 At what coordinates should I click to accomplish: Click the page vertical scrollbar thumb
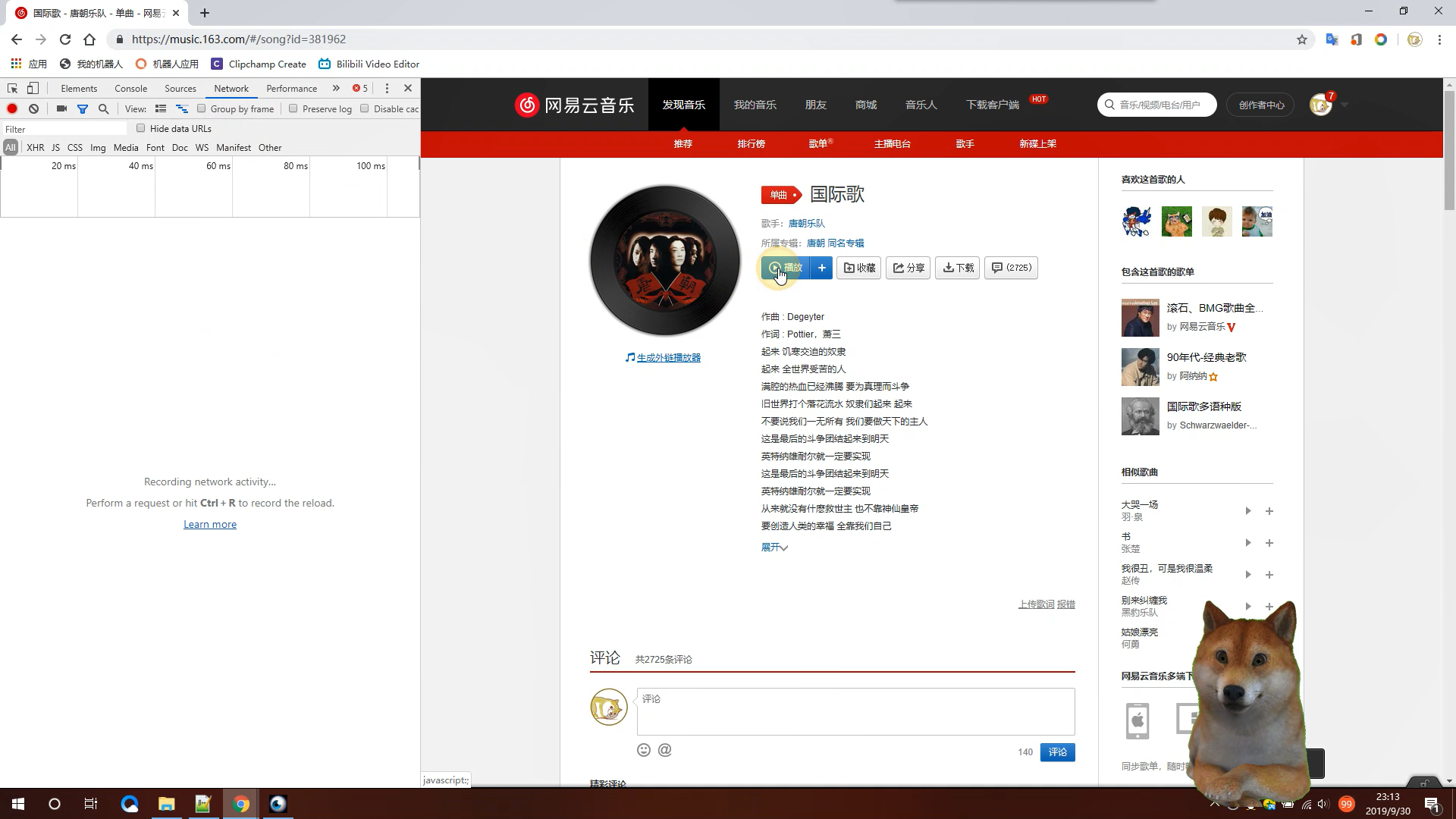pyautogui.click(x=1449, y=152)
